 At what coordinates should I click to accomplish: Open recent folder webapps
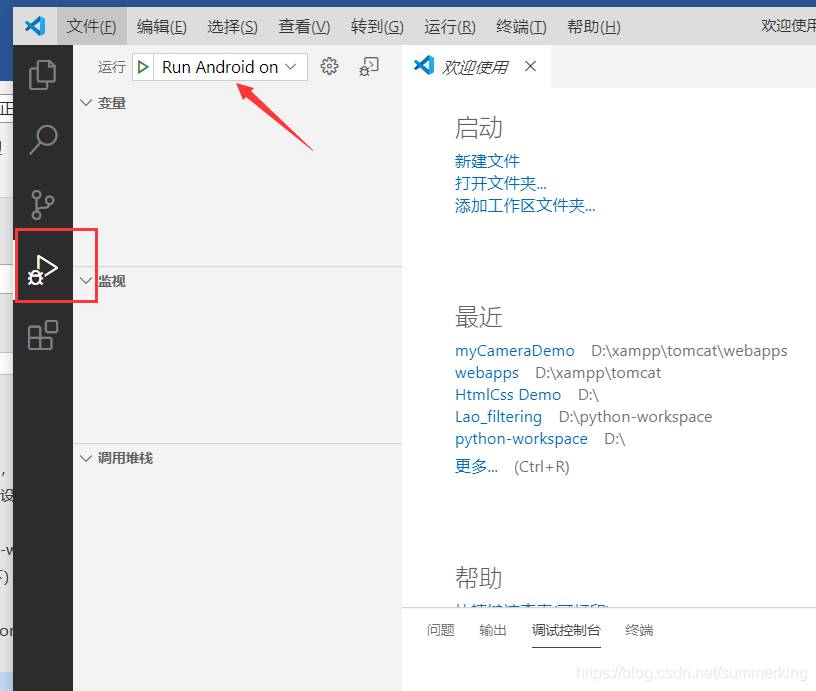[x=487, y=373]
